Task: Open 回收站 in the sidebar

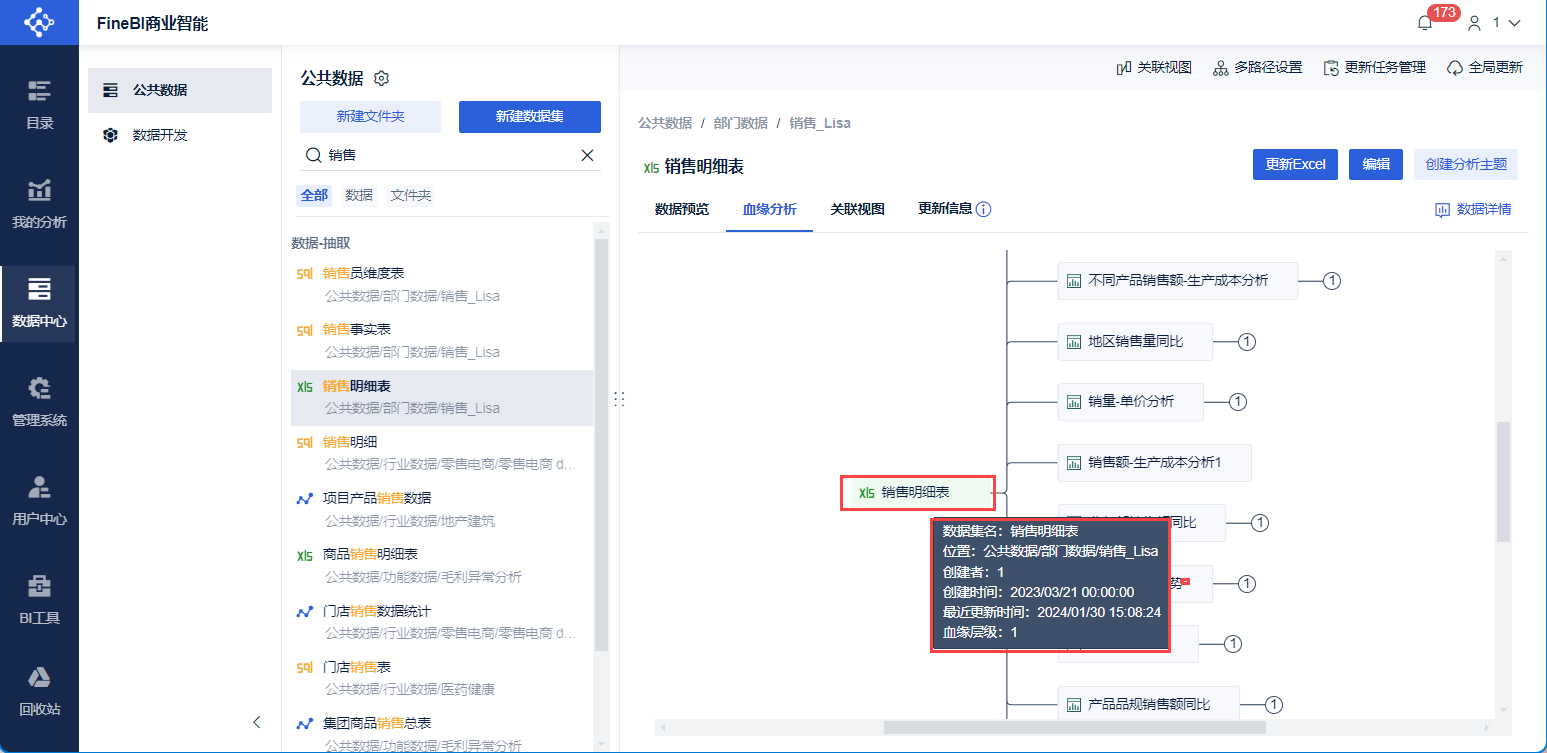Action: pyautogui.click(x=39, y=692)
